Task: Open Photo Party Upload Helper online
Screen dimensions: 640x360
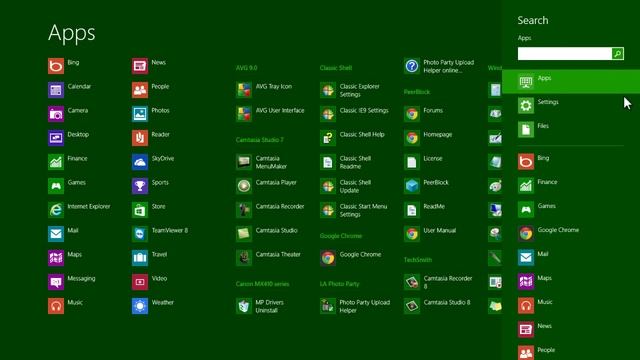Action: pos(439,66)
